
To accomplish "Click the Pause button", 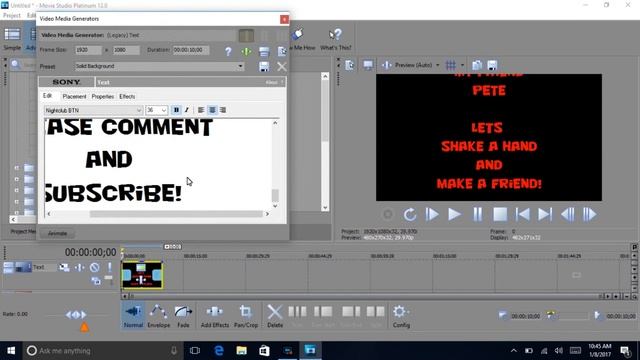I will (x=477, y=214).
